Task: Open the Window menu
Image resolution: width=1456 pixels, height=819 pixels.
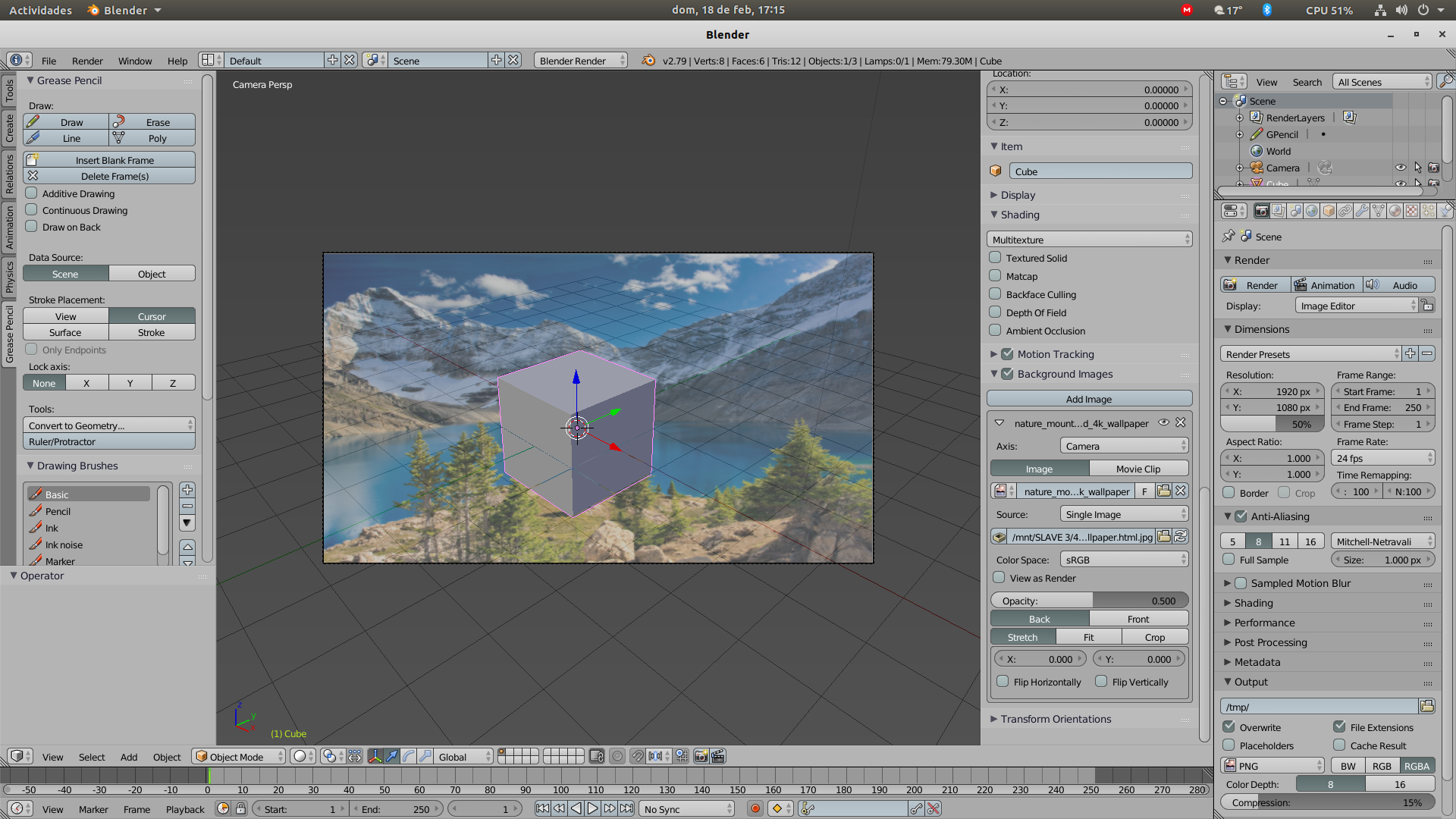Action: click(135, 61)
